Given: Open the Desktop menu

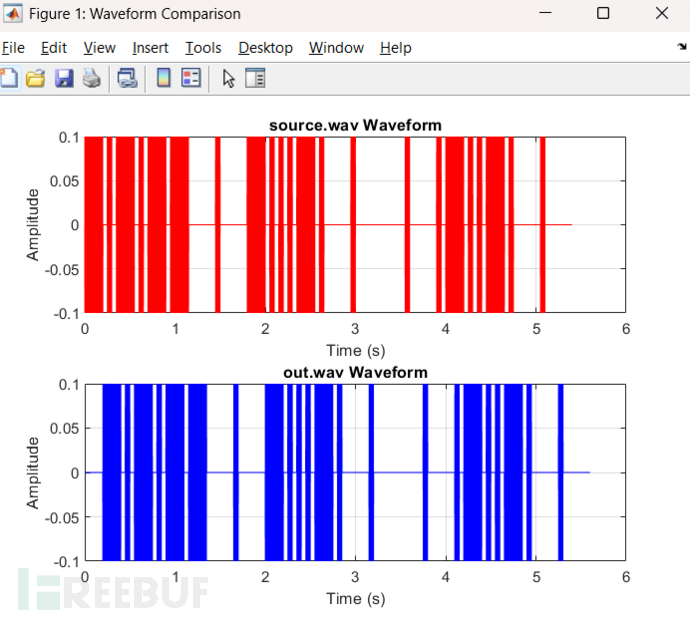Looking at the screenshot, I should [x=265, y=48].
